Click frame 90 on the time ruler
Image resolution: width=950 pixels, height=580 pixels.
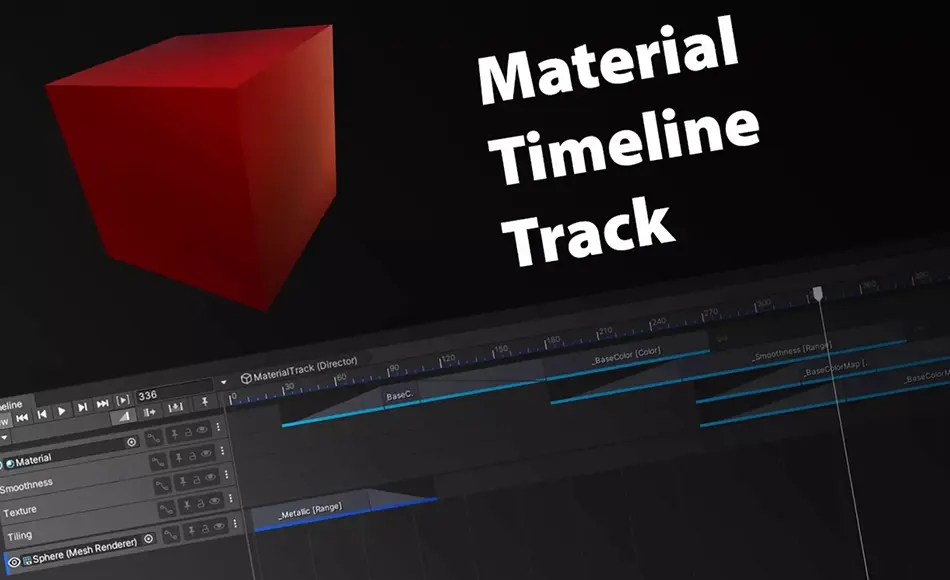pyautogui.click(x=394, y=368)
